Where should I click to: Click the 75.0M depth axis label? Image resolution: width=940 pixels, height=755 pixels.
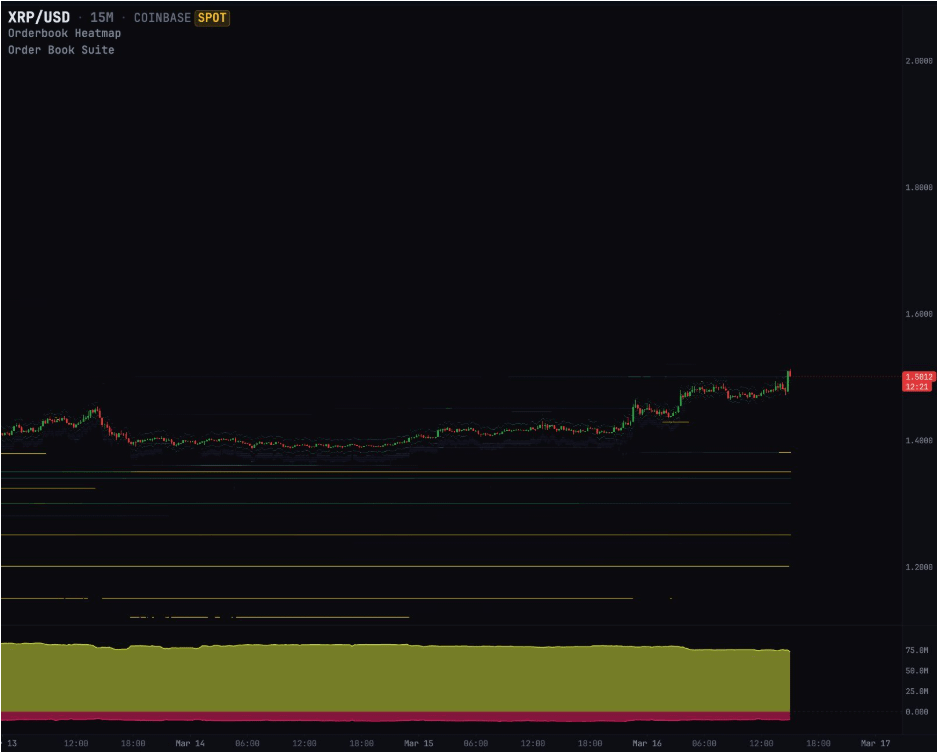(917, 651)
